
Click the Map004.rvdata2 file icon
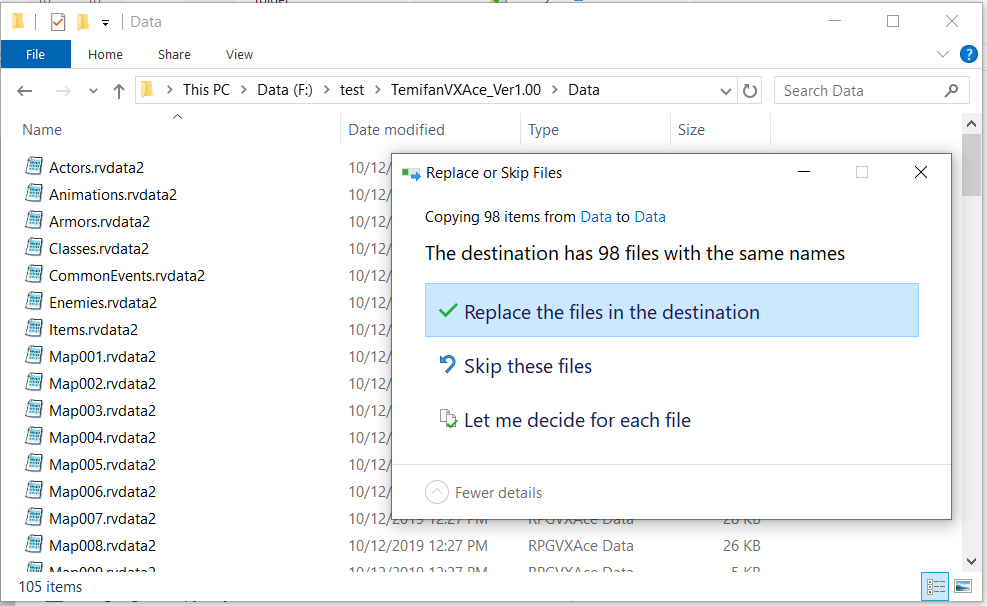pyautogui.click(x=34, y=437)
